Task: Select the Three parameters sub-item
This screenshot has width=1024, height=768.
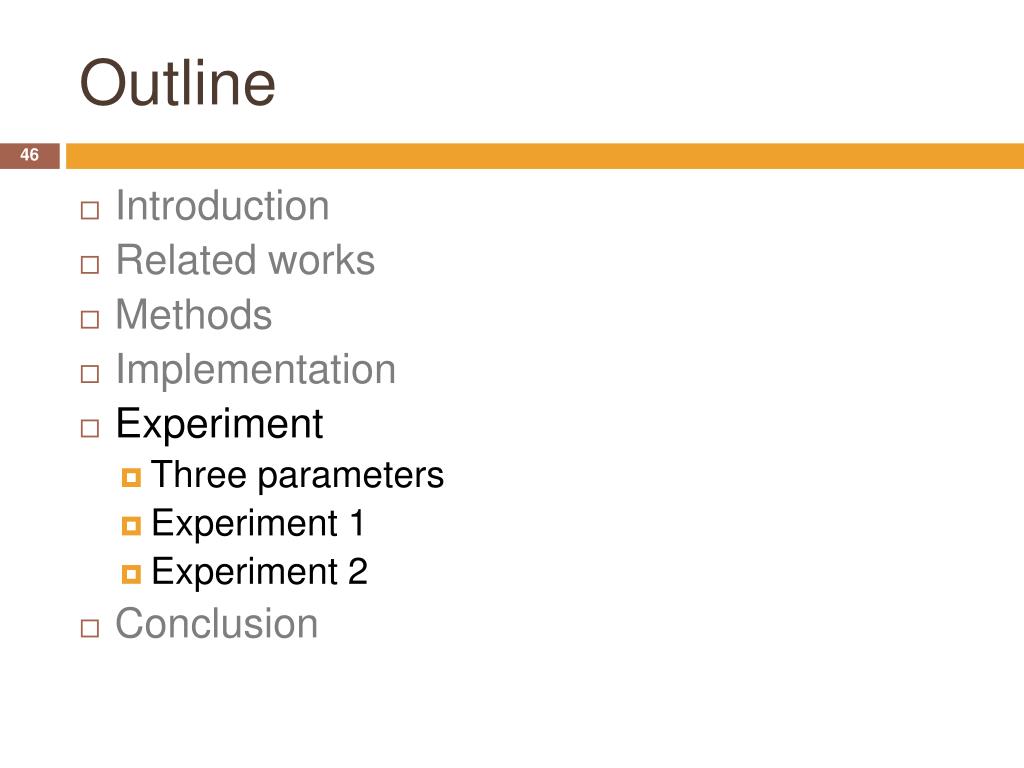Action: click(297, 475)
